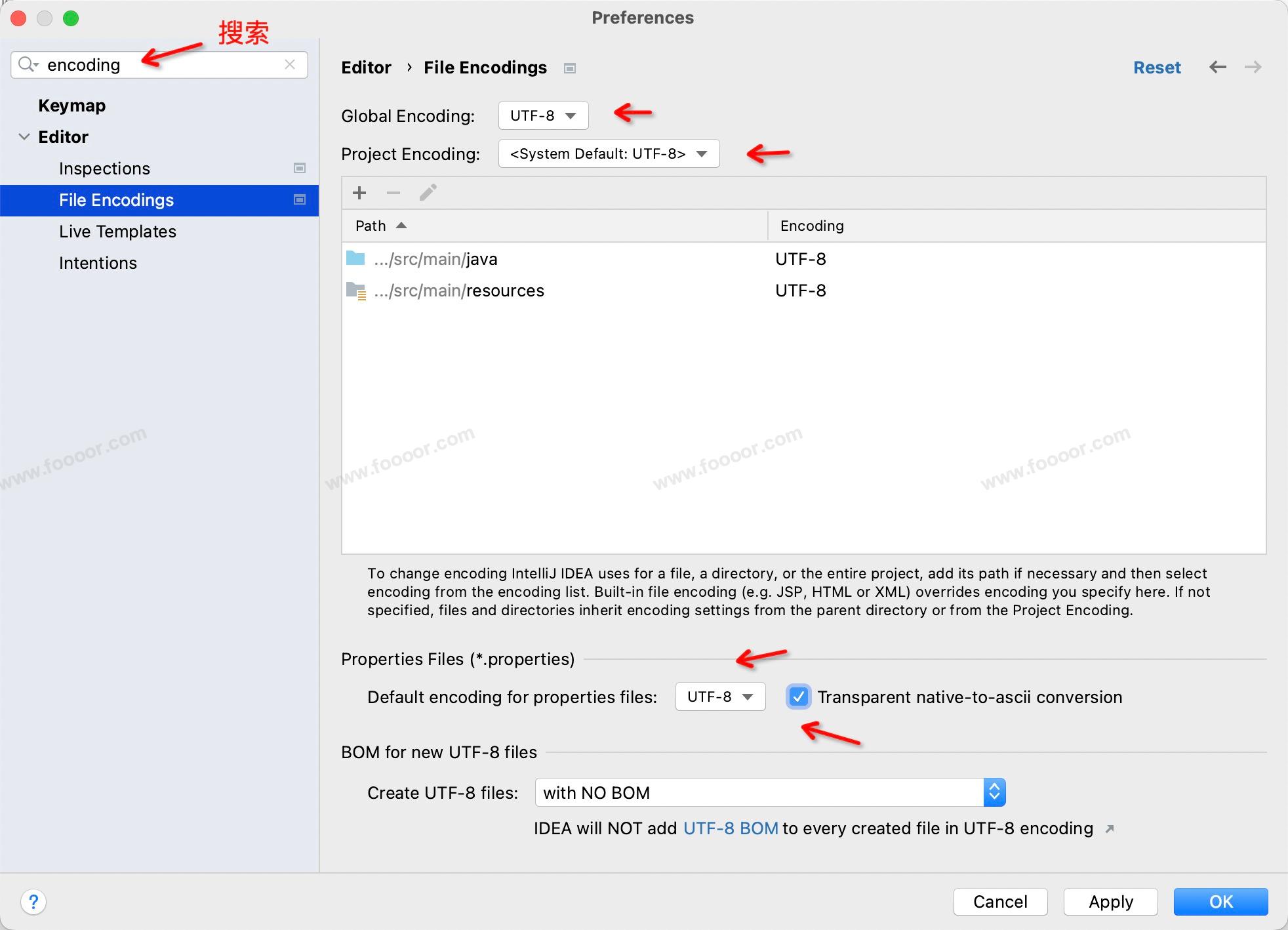Click the help question mark icon
Screen dimensions: 1288x930
pos(33,902)
